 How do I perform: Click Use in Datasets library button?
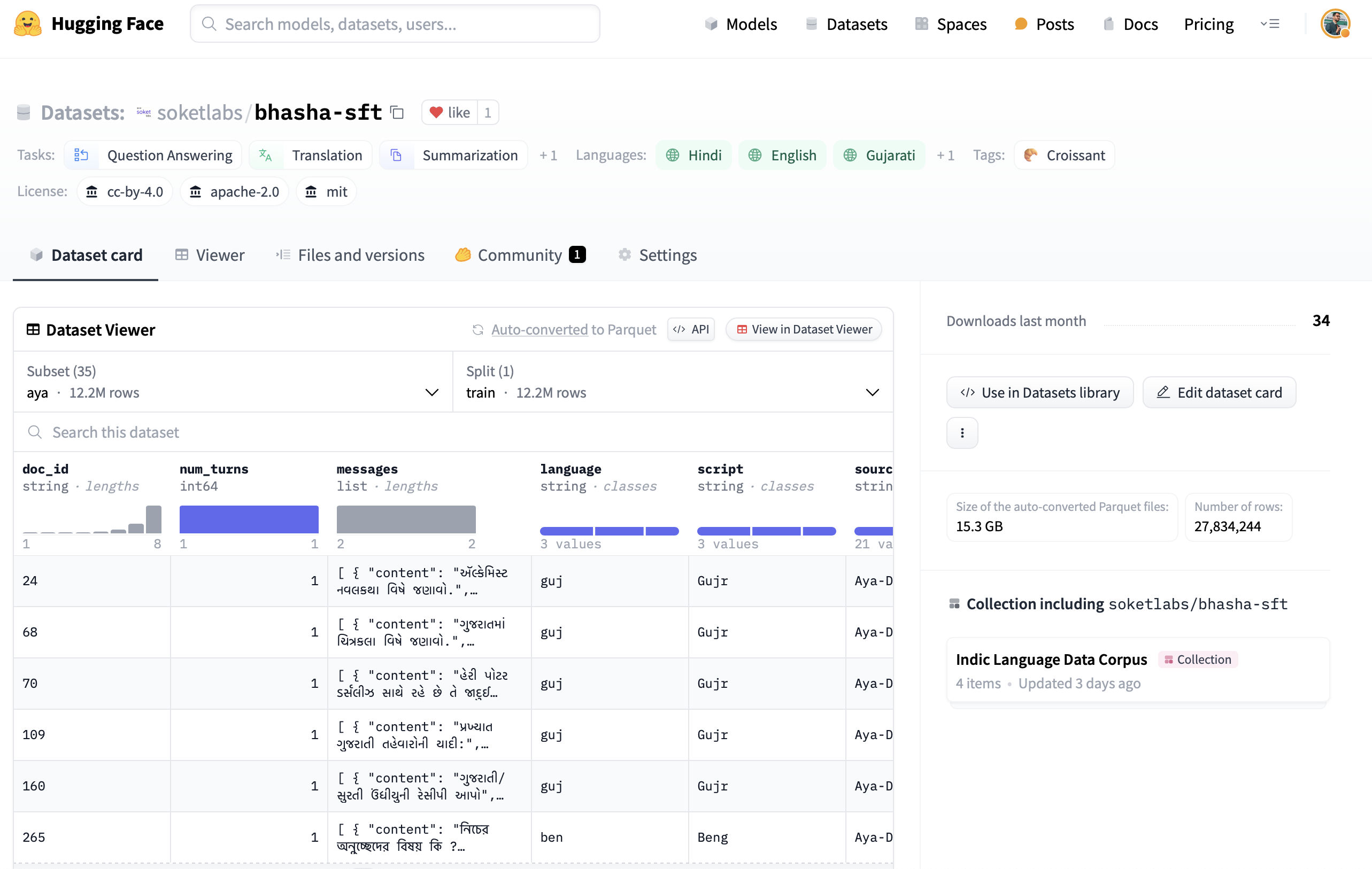click(x=1040, y=392)
